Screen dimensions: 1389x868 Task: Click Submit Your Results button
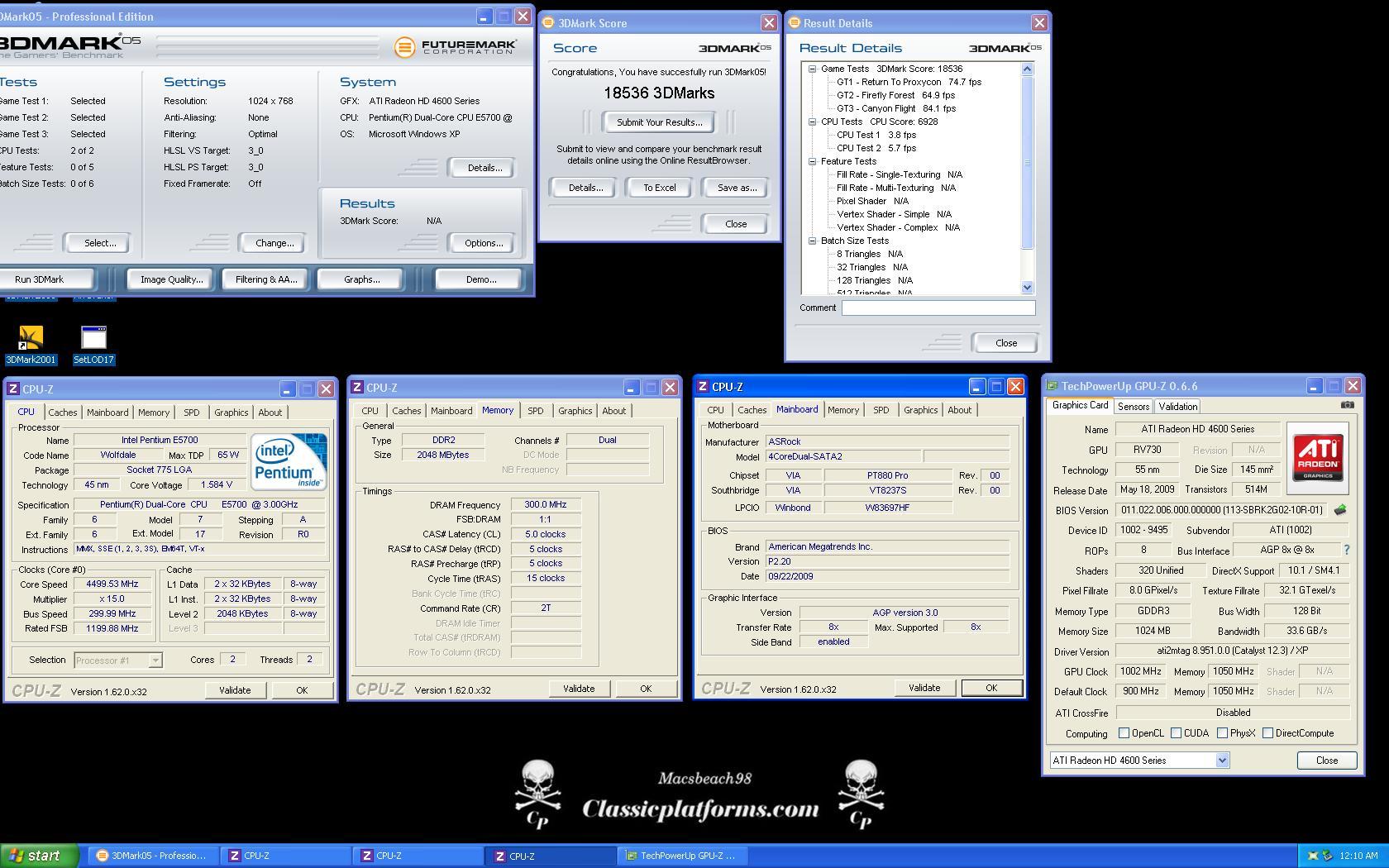[x=659, y=122]
